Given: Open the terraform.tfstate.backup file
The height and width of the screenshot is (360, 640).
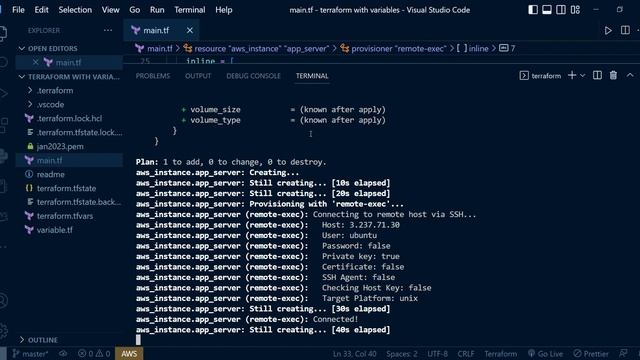Looking at the screenshot, I should pyautogui.click(x=79, y=202).
